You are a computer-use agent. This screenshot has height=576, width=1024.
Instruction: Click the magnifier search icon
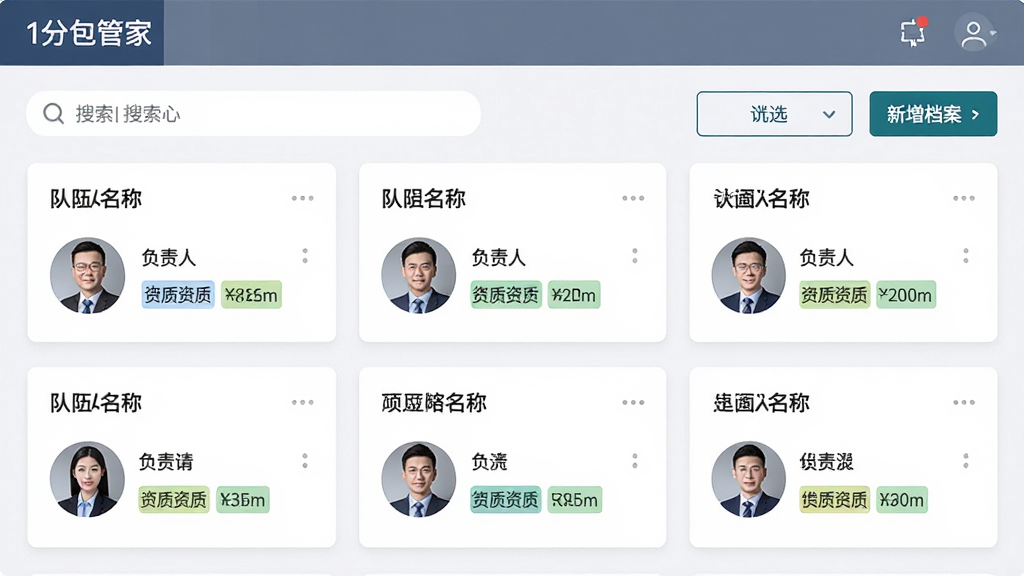coord(53,114)
